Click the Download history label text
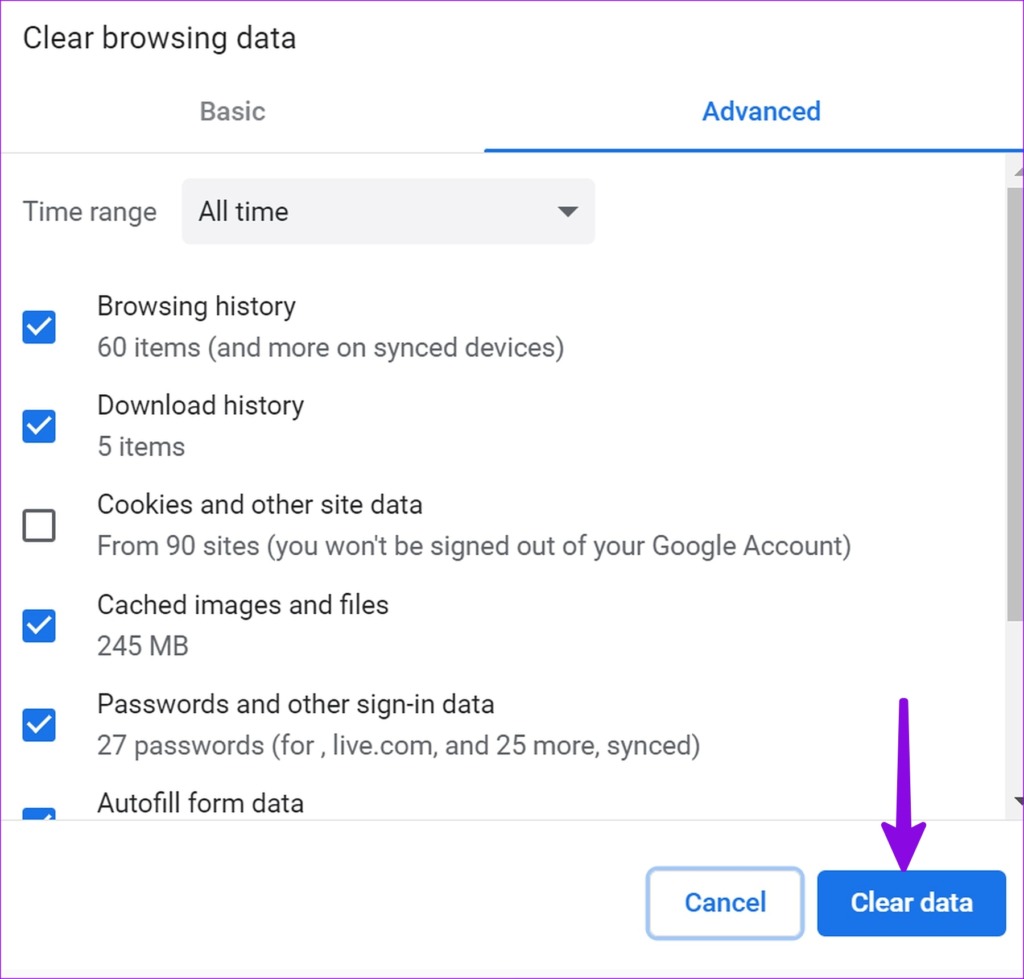The height and width of the screenshot is (979, 1024). point(200,405)
